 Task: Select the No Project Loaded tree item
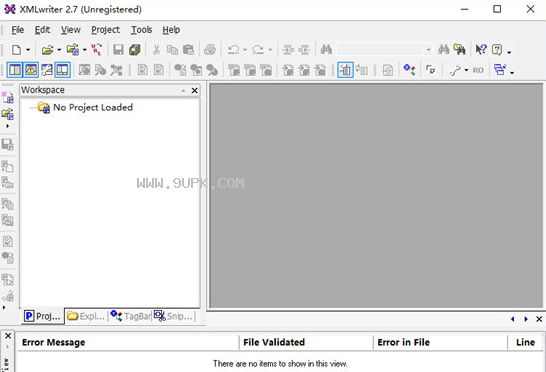pos(93,107)
